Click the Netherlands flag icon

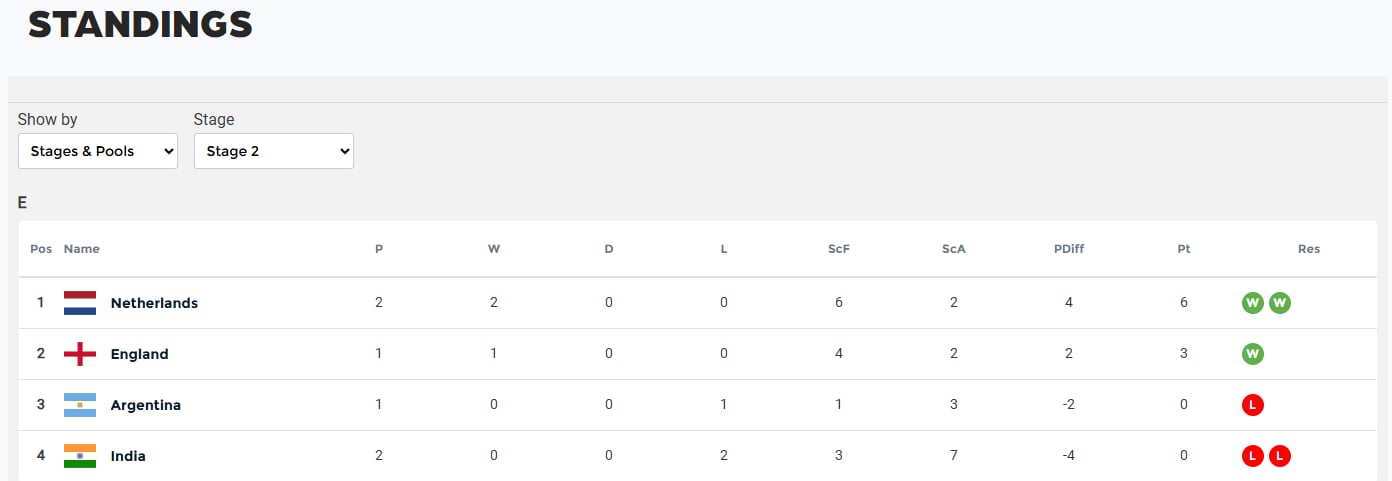80,303
